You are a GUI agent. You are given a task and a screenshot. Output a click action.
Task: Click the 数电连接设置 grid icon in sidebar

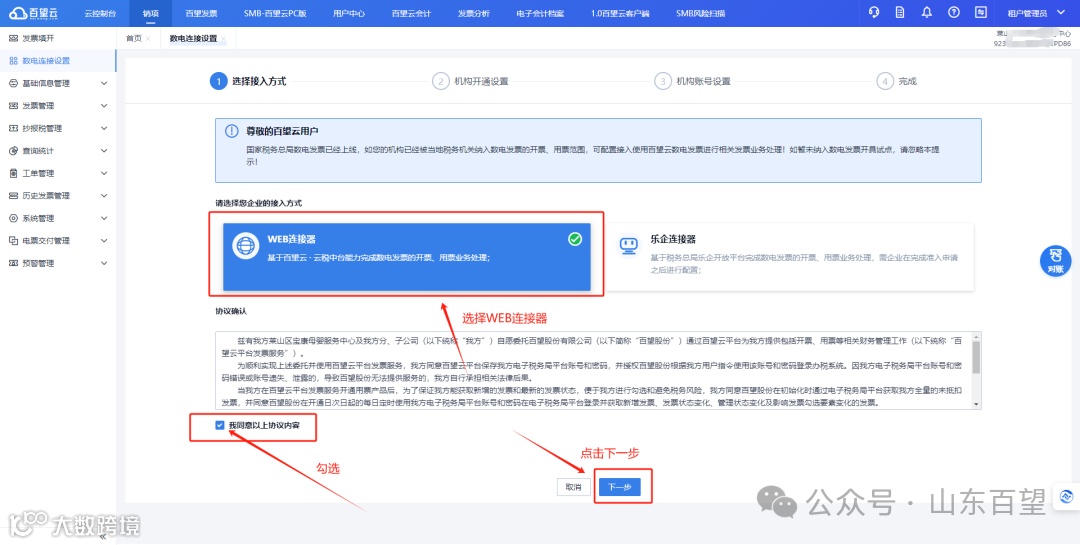[14, 61]
